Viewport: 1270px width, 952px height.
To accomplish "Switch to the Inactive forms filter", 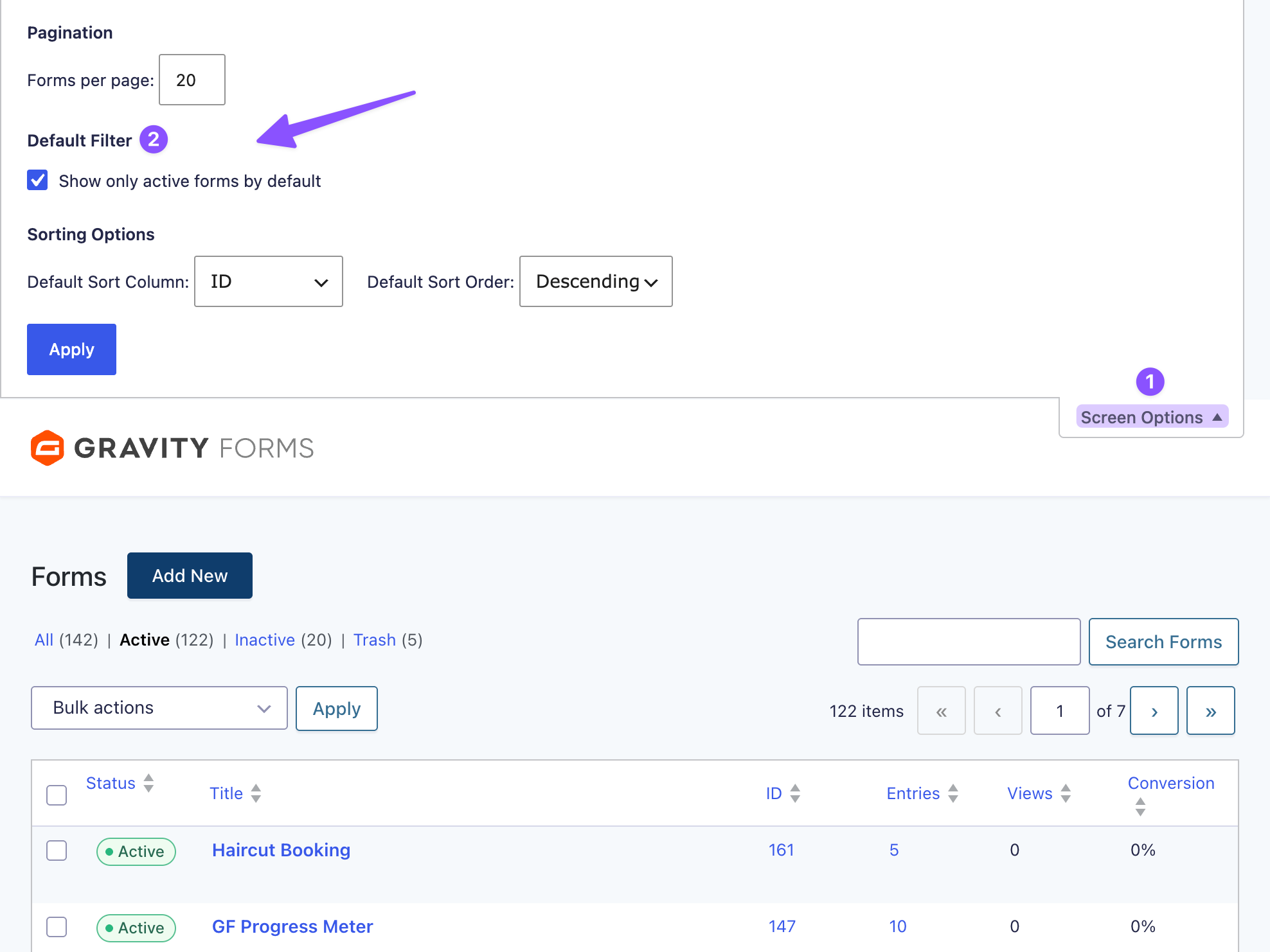I will click(264, 640).
